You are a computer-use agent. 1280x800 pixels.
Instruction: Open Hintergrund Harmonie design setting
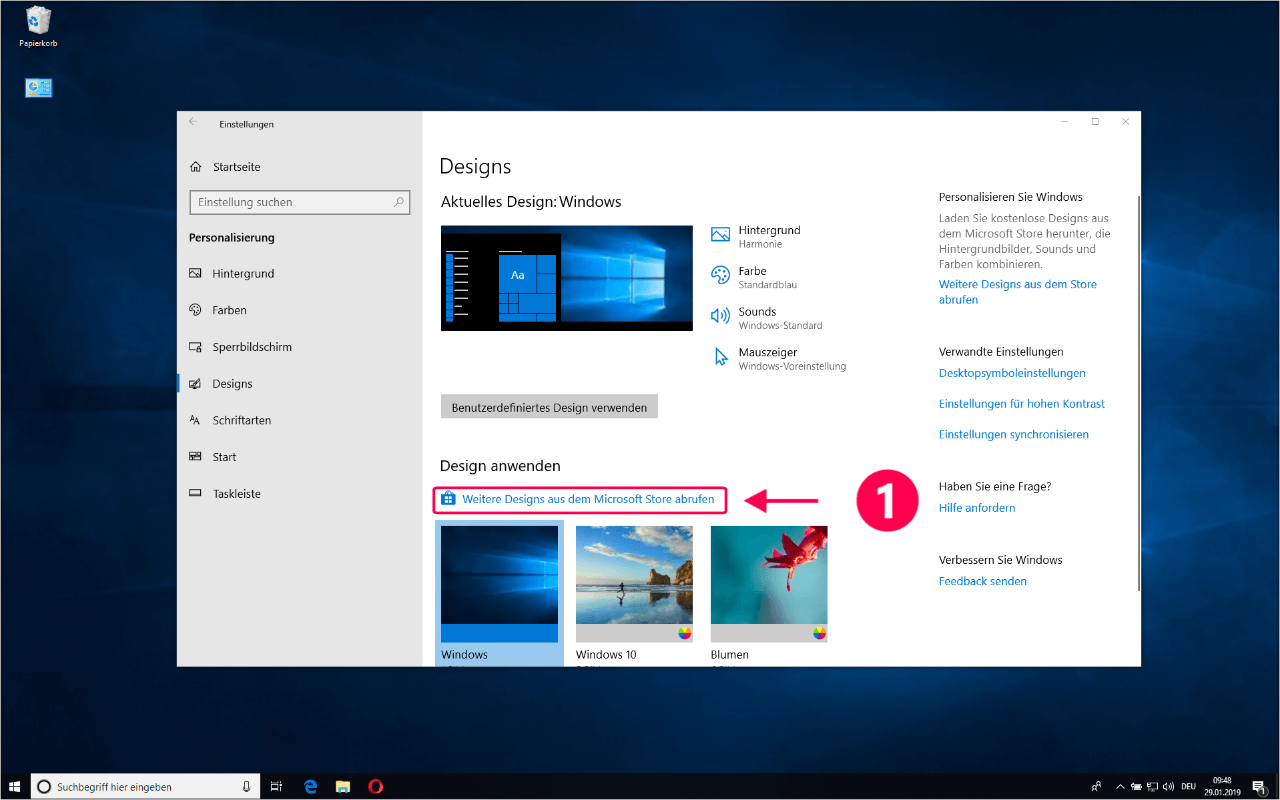tap(756, 236)
